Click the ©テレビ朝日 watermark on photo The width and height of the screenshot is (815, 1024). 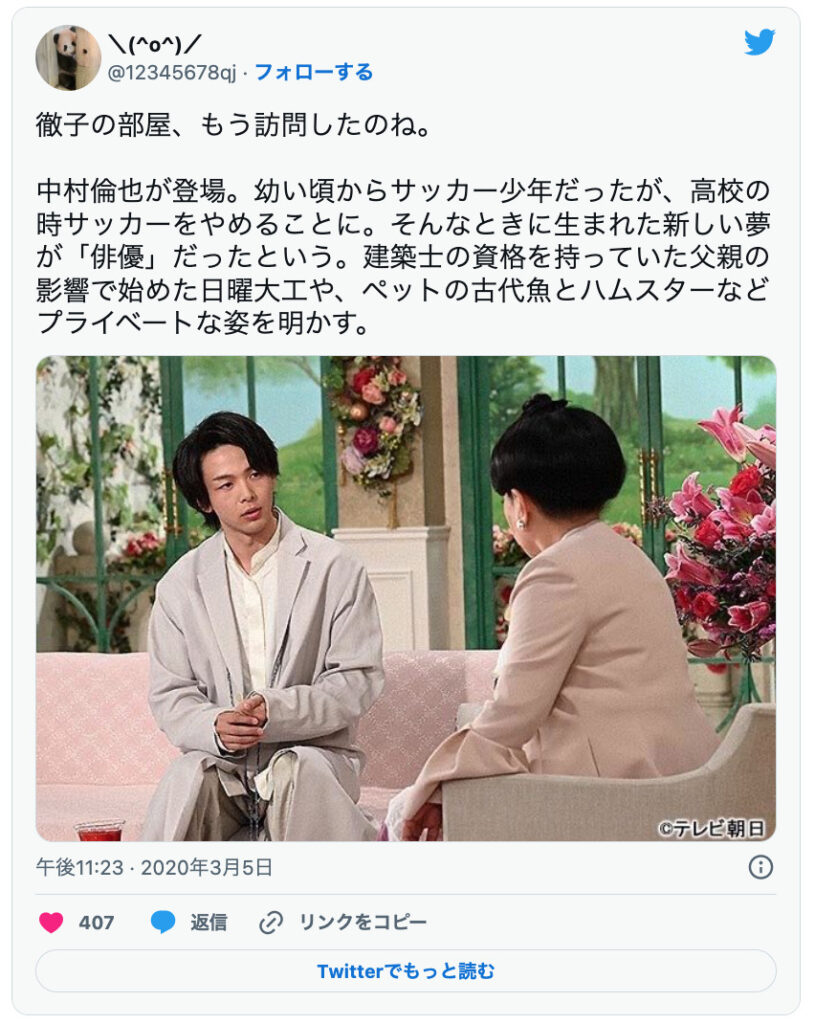[712, 828]
